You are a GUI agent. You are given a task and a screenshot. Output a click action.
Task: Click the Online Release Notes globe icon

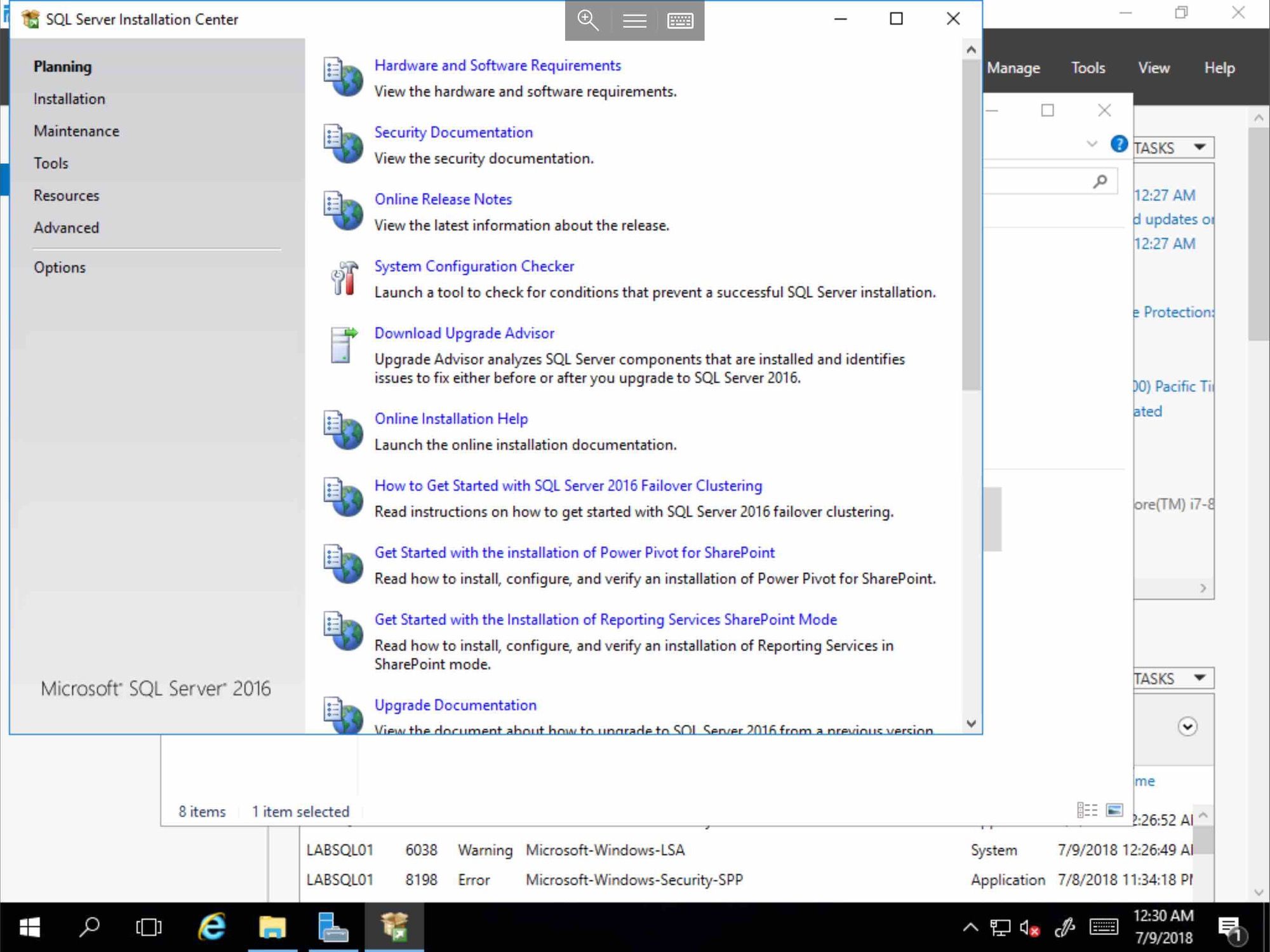(x=343, y=210)
